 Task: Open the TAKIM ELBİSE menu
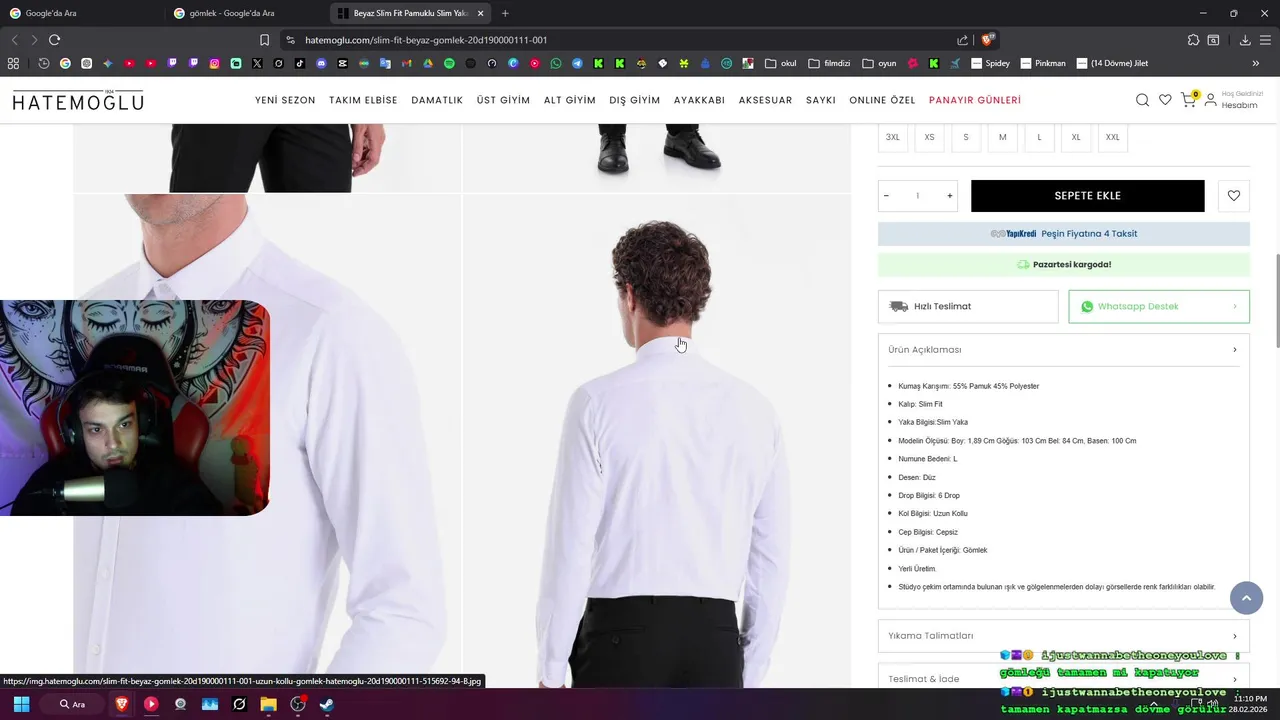point(363,100)
